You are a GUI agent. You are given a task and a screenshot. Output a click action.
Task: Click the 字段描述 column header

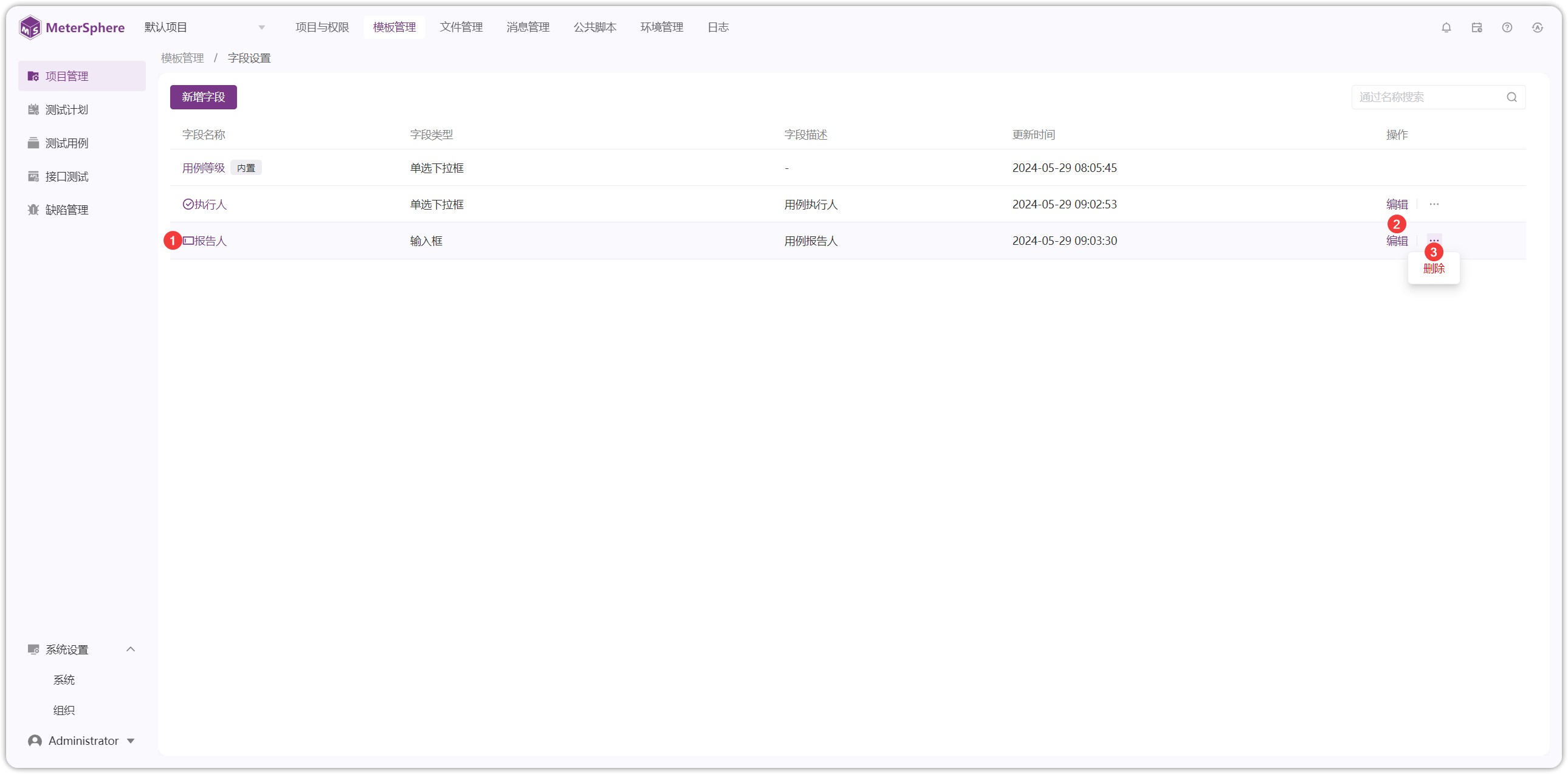point(805,134)
